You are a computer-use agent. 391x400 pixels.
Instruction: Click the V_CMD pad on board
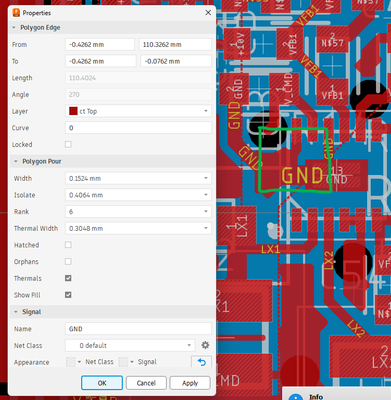[284, 90]
